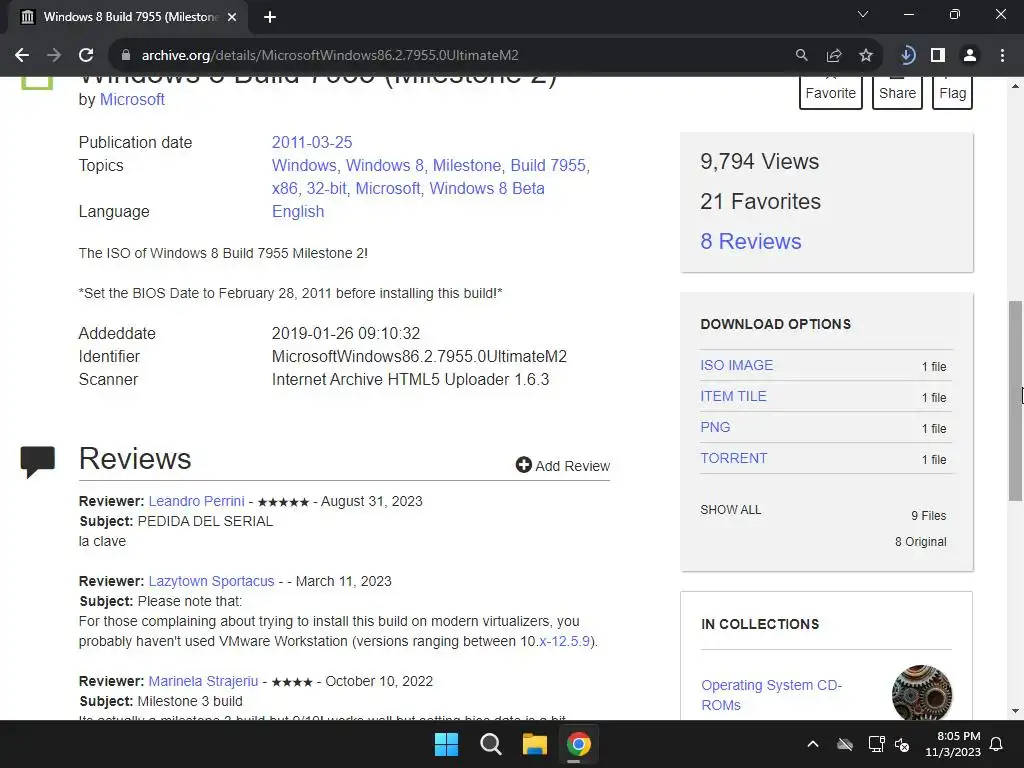The width and height of the screenshot is (1024, 768).
Task: Click the 21 Favorites text
Action: click(x=760, y=201)
